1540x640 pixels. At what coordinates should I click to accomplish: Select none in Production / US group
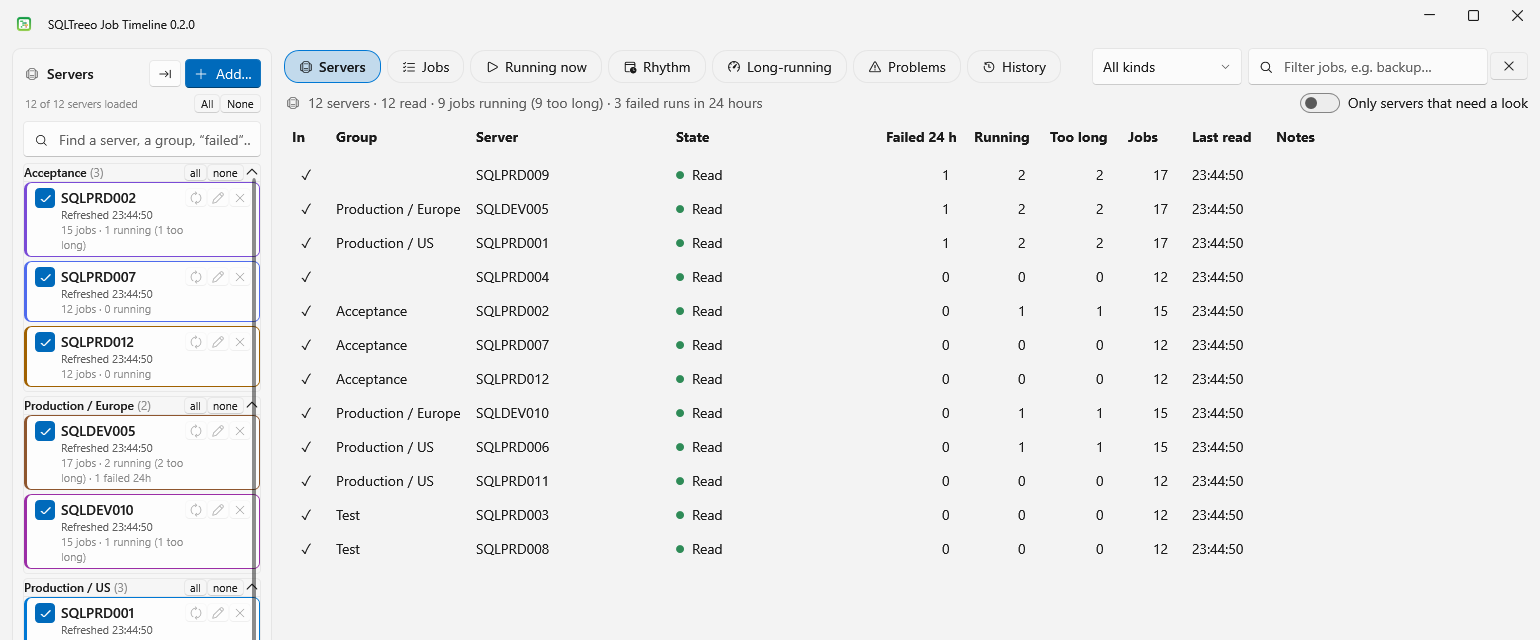tap(225, 588)
